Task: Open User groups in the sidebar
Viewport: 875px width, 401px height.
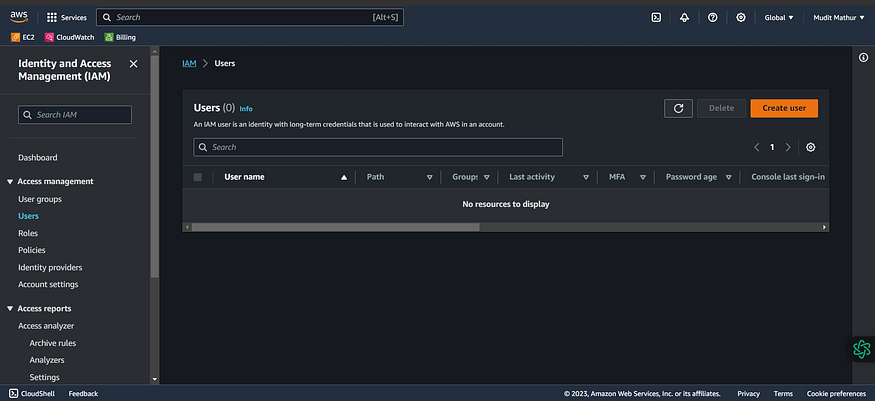Action: click(x=40, y=199)
